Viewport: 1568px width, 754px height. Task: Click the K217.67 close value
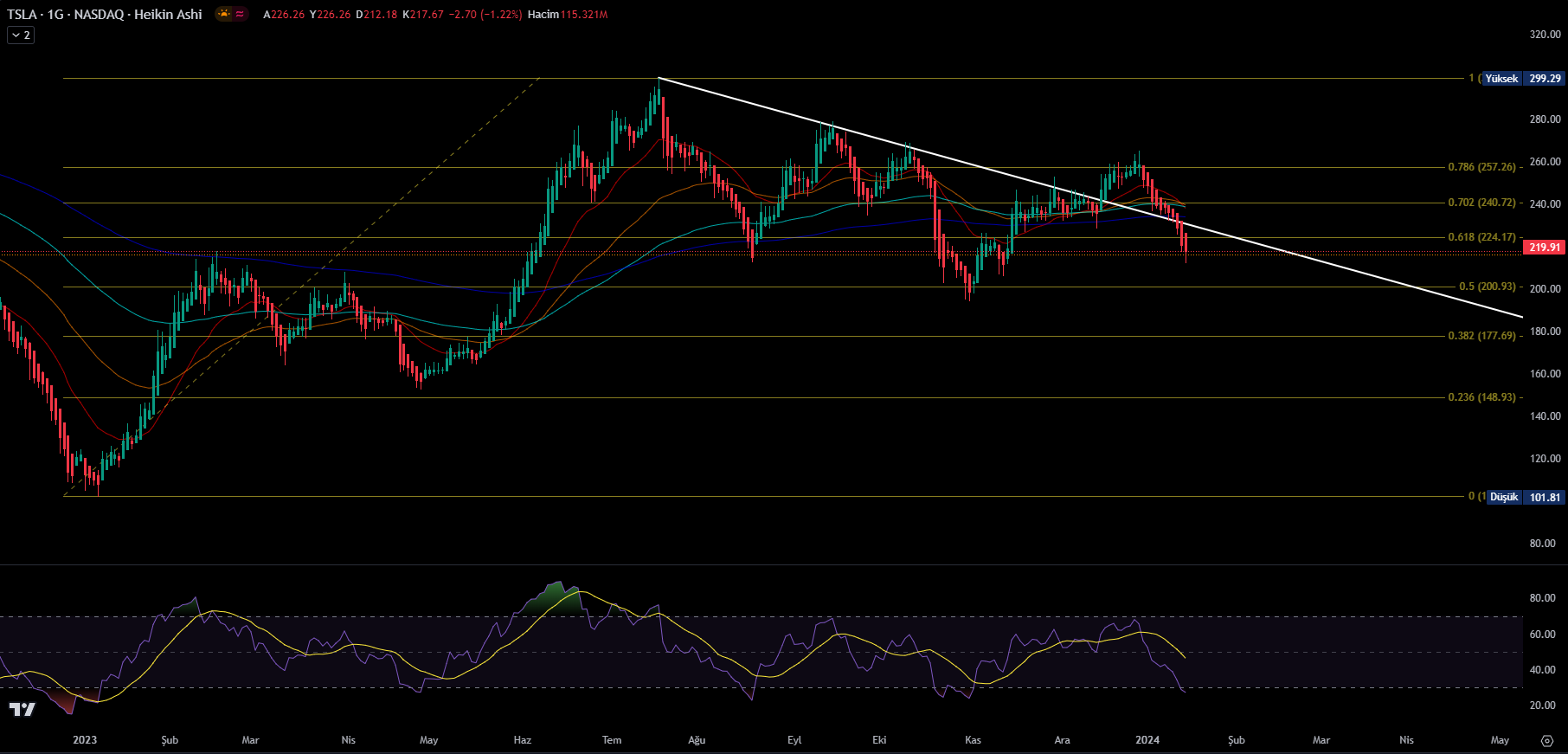[423, 15]
